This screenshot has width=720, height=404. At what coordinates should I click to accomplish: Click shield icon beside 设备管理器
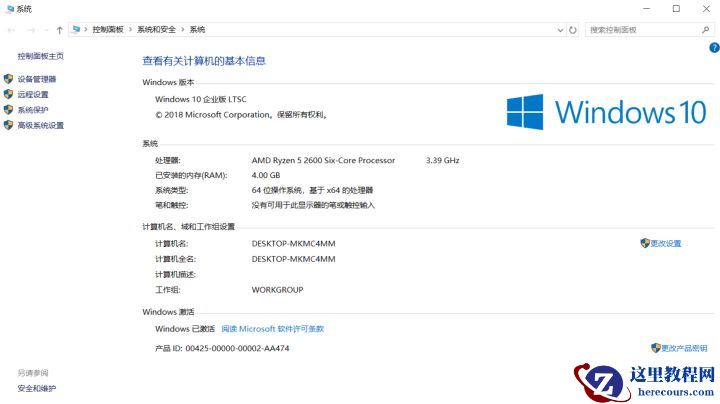(8, 79)
